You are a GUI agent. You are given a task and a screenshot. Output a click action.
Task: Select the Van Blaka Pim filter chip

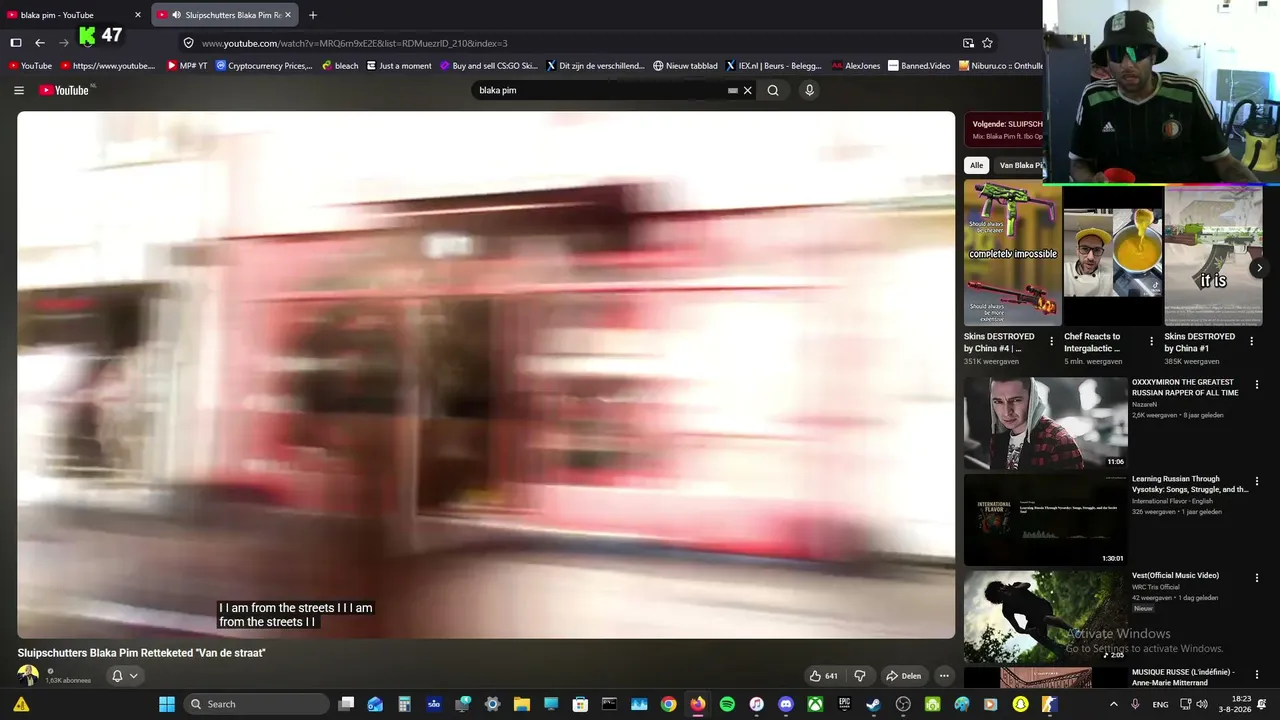pos(1019,165)
